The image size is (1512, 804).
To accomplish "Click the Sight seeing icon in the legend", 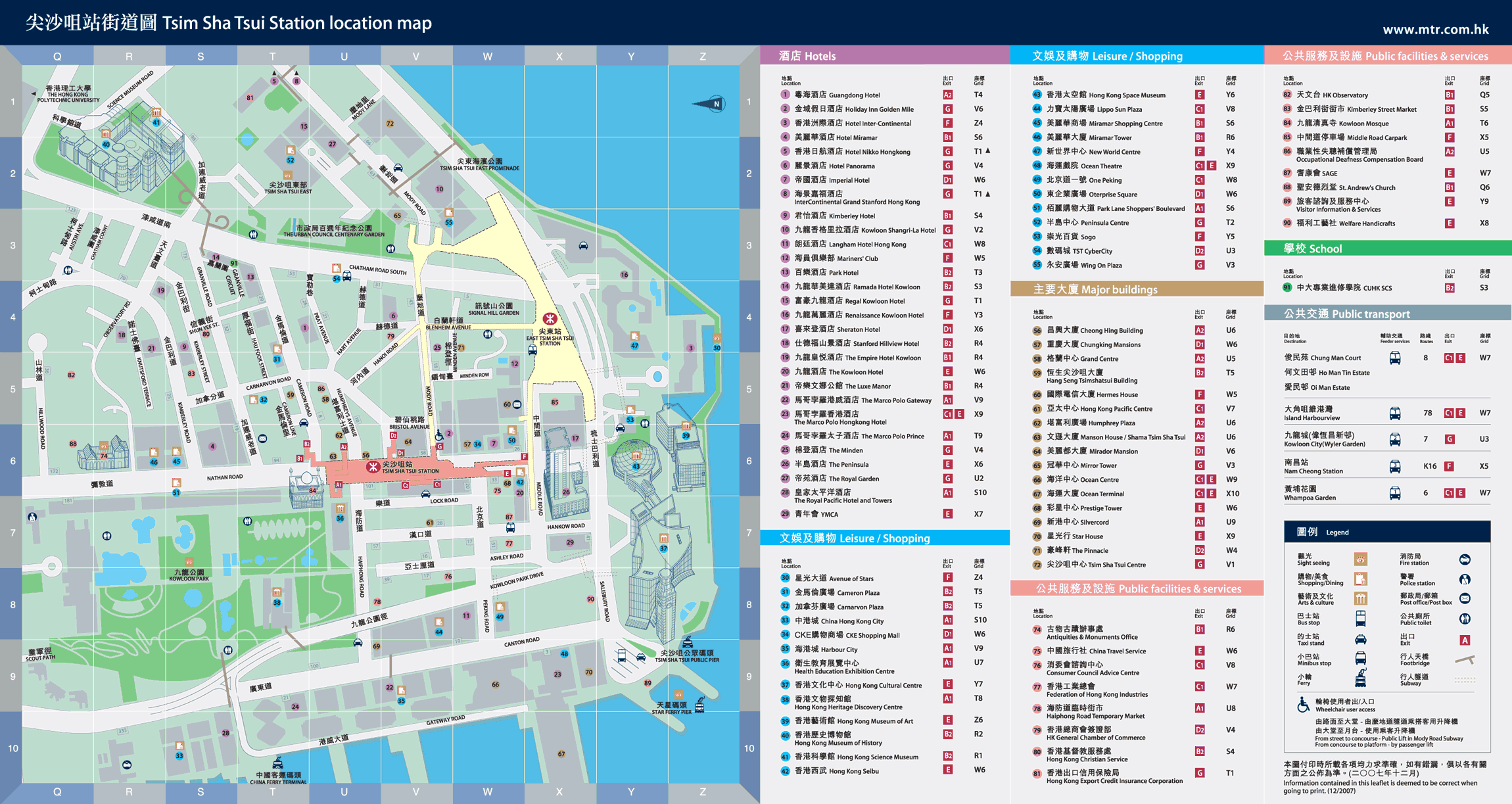I will point(1360,559).
